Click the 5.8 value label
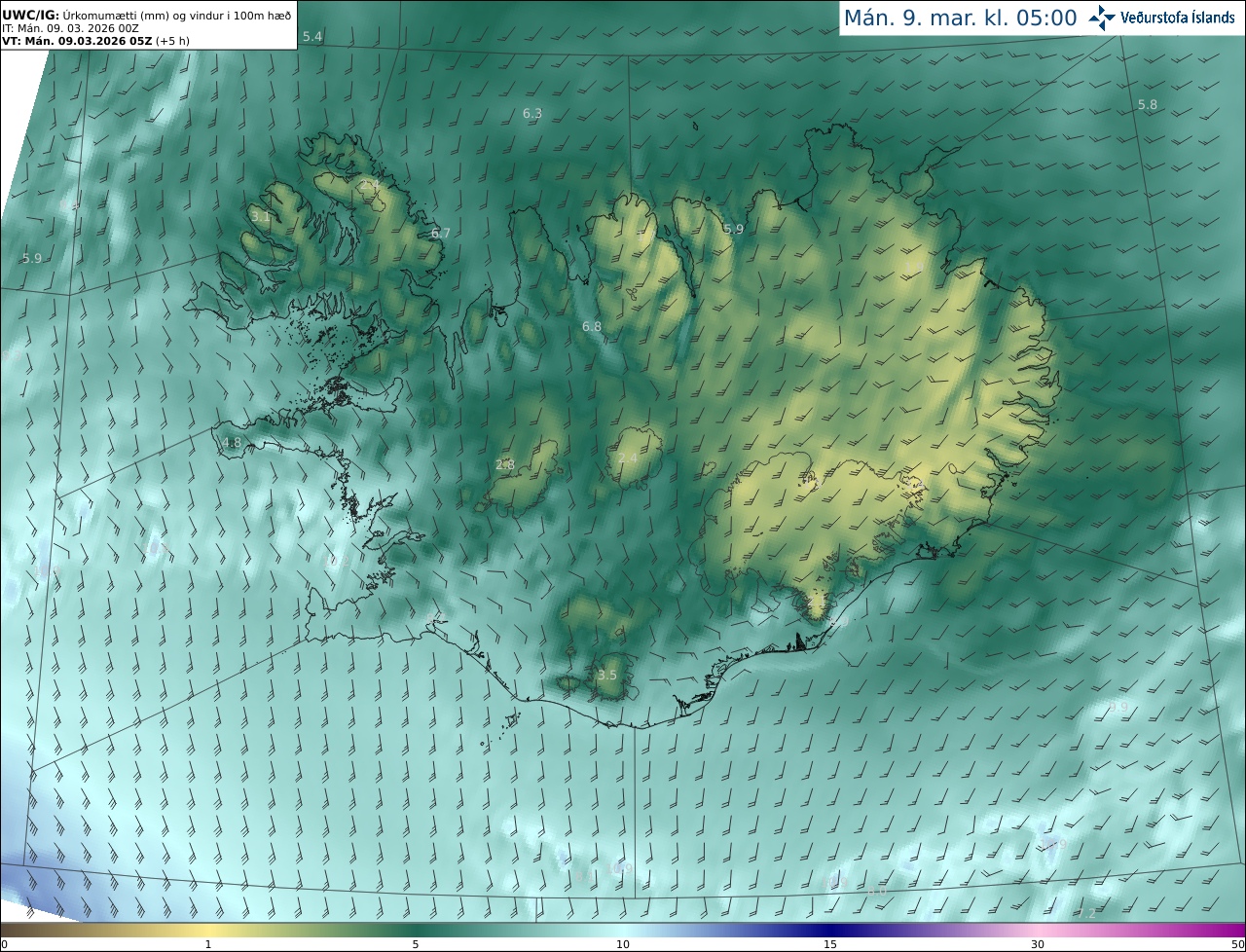 point(1148,104)
